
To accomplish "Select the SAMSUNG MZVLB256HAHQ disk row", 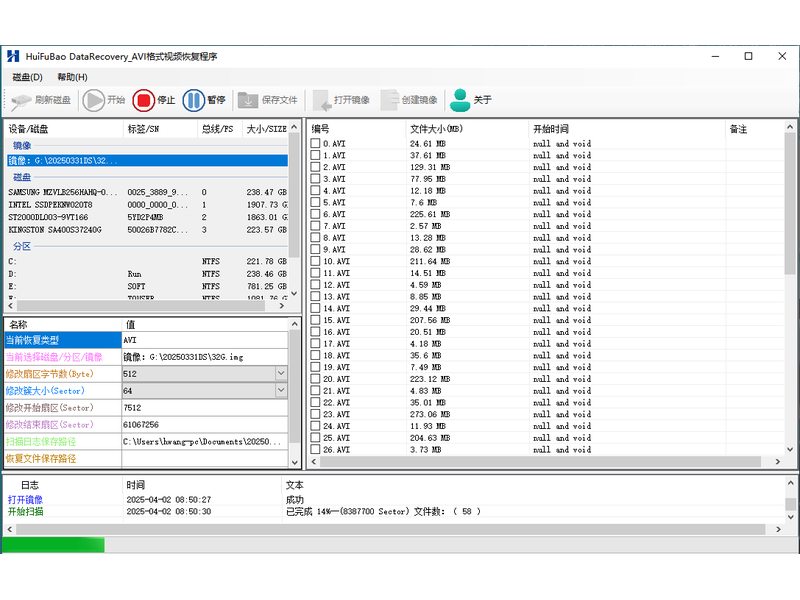I will 147,192.
